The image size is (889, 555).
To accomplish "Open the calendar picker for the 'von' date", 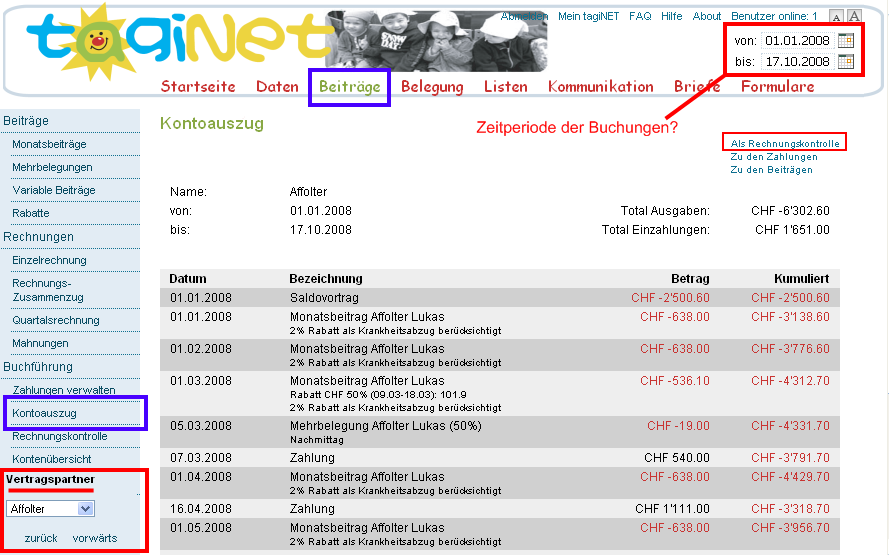I will (846, 41).
